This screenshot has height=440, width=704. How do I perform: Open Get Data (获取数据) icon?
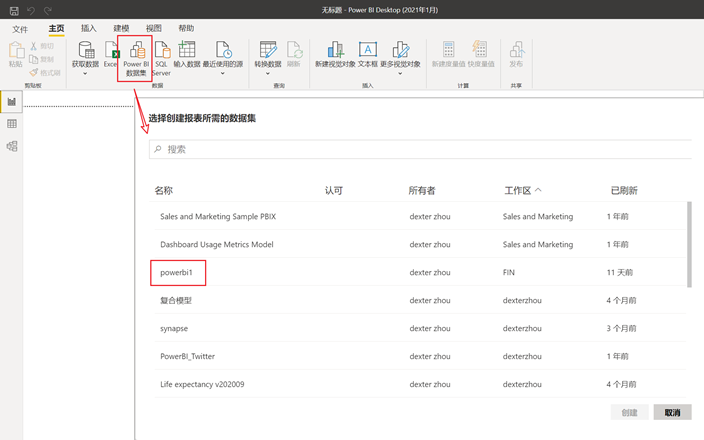pyautogui.click(x=86, y=49)
